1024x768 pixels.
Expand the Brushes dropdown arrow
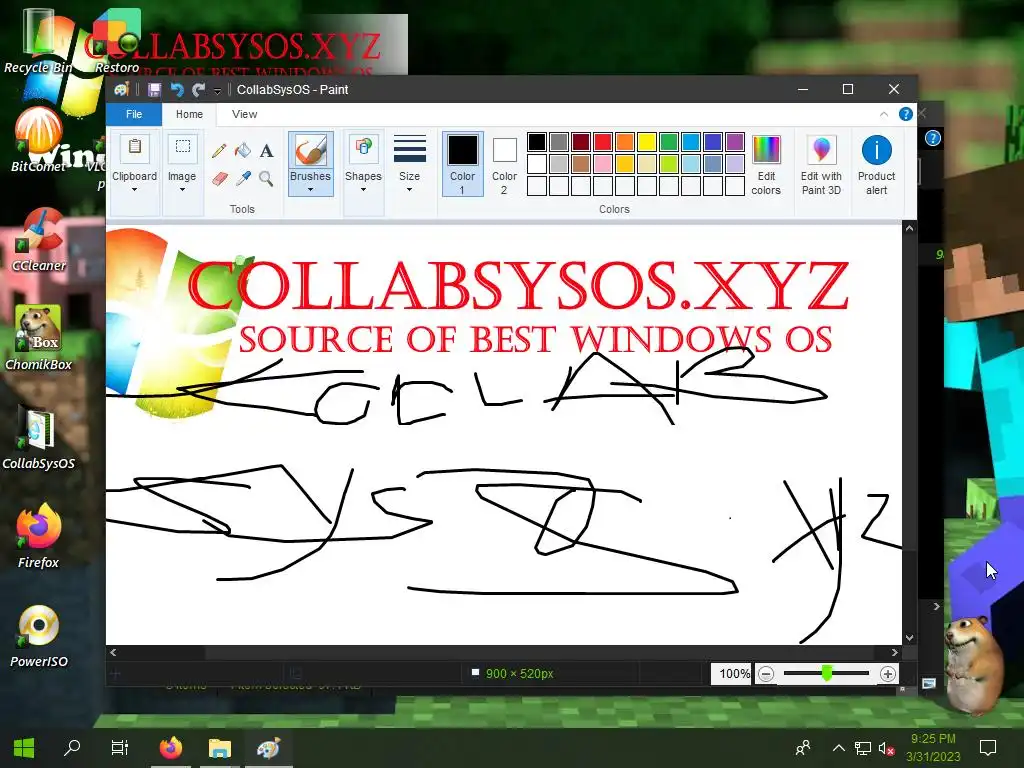pyautogui.click(x=310, y=190)
